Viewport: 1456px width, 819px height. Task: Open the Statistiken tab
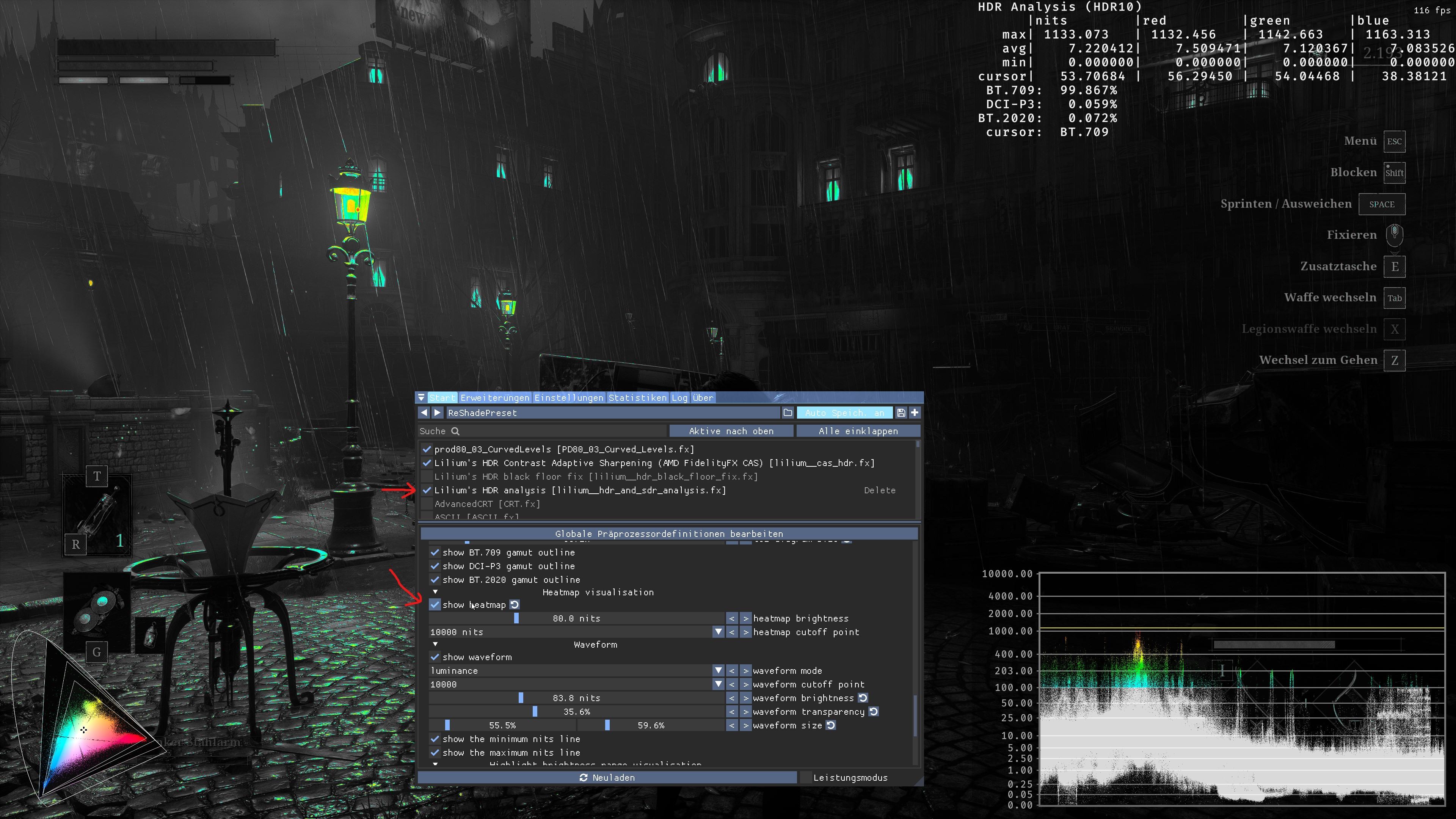[637, 397]
